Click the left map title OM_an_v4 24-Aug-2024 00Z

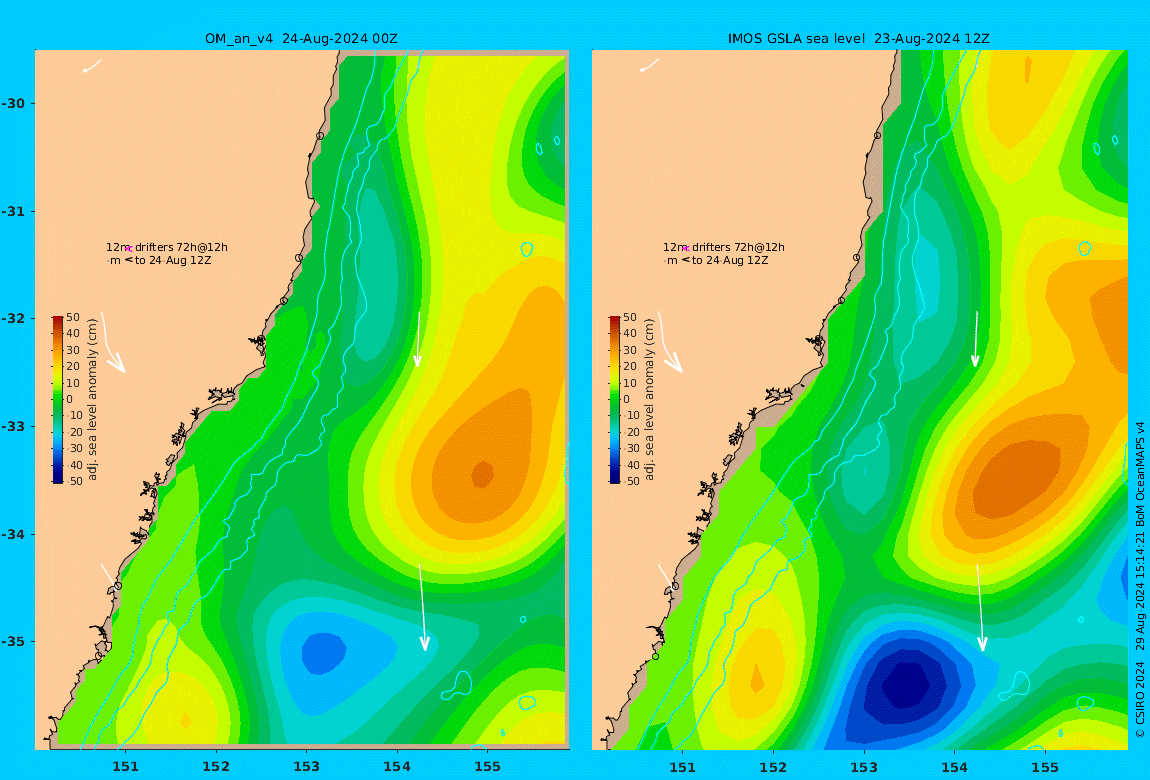[x=301, y=39]
